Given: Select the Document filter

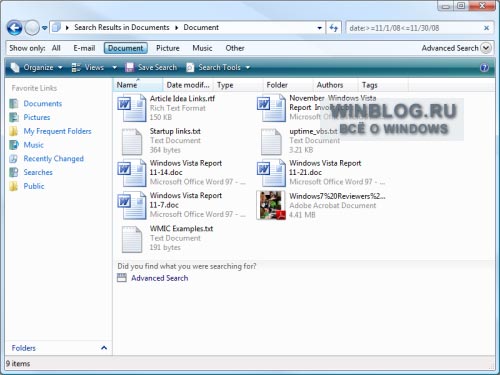Looking at the screenshot, I should 126,48.
